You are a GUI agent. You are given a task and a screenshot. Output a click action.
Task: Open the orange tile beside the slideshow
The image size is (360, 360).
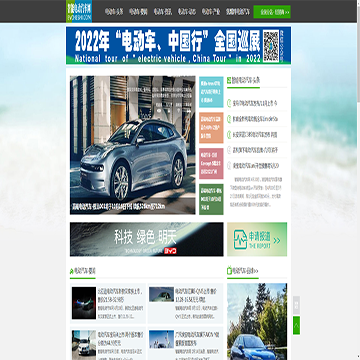click(211, 128)
